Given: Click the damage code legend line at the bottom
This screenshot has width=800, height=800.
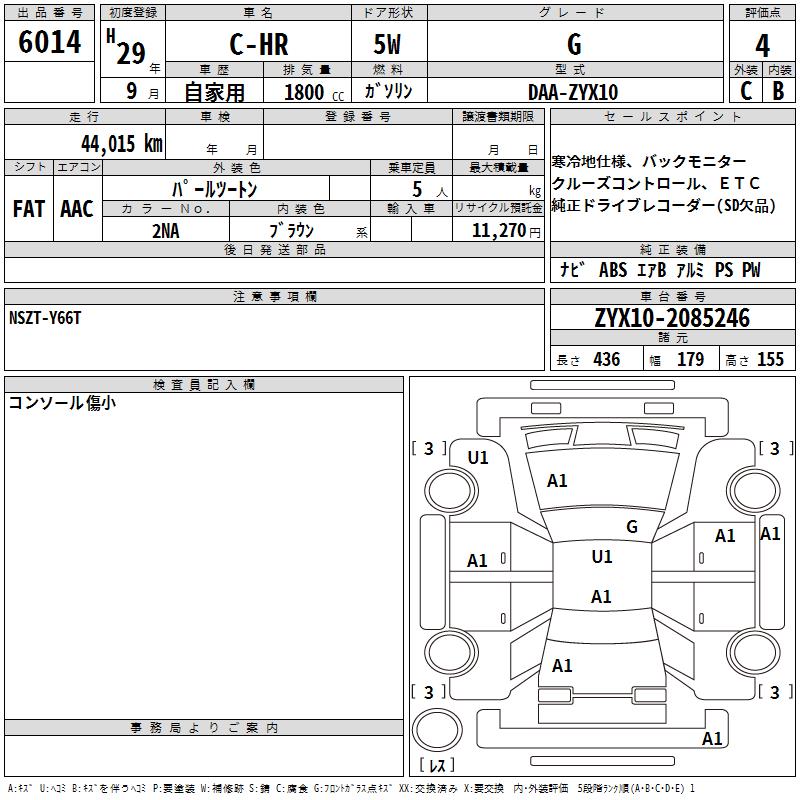Looking at the screenshot, I should point(351,788).
